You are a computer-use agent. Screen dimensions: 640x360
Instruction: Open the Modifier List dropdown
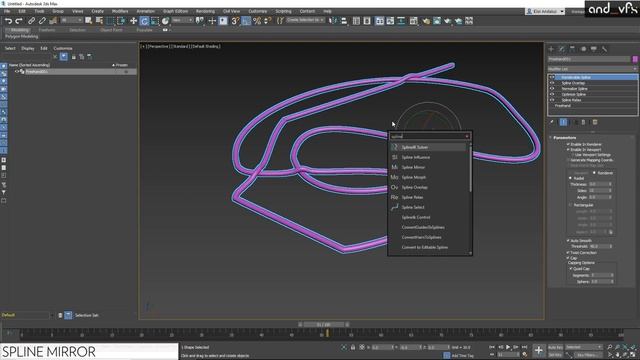pos(593,69)
